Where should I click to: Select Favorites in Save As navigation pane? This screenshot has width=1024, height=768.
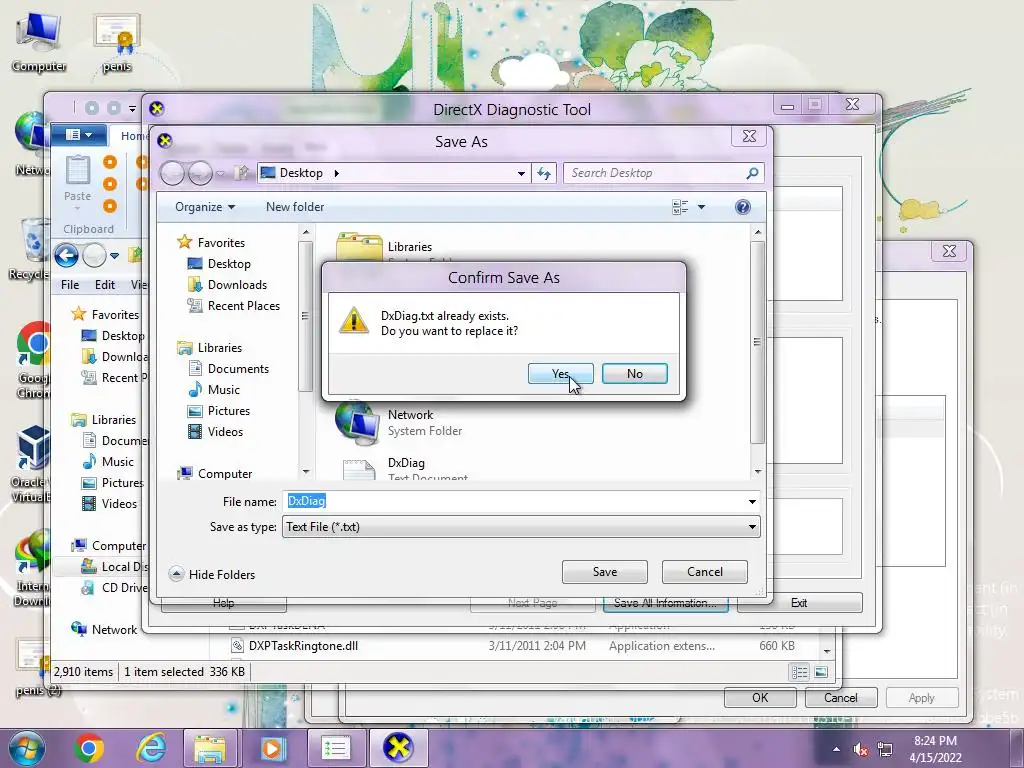click(x=221, y=242)
